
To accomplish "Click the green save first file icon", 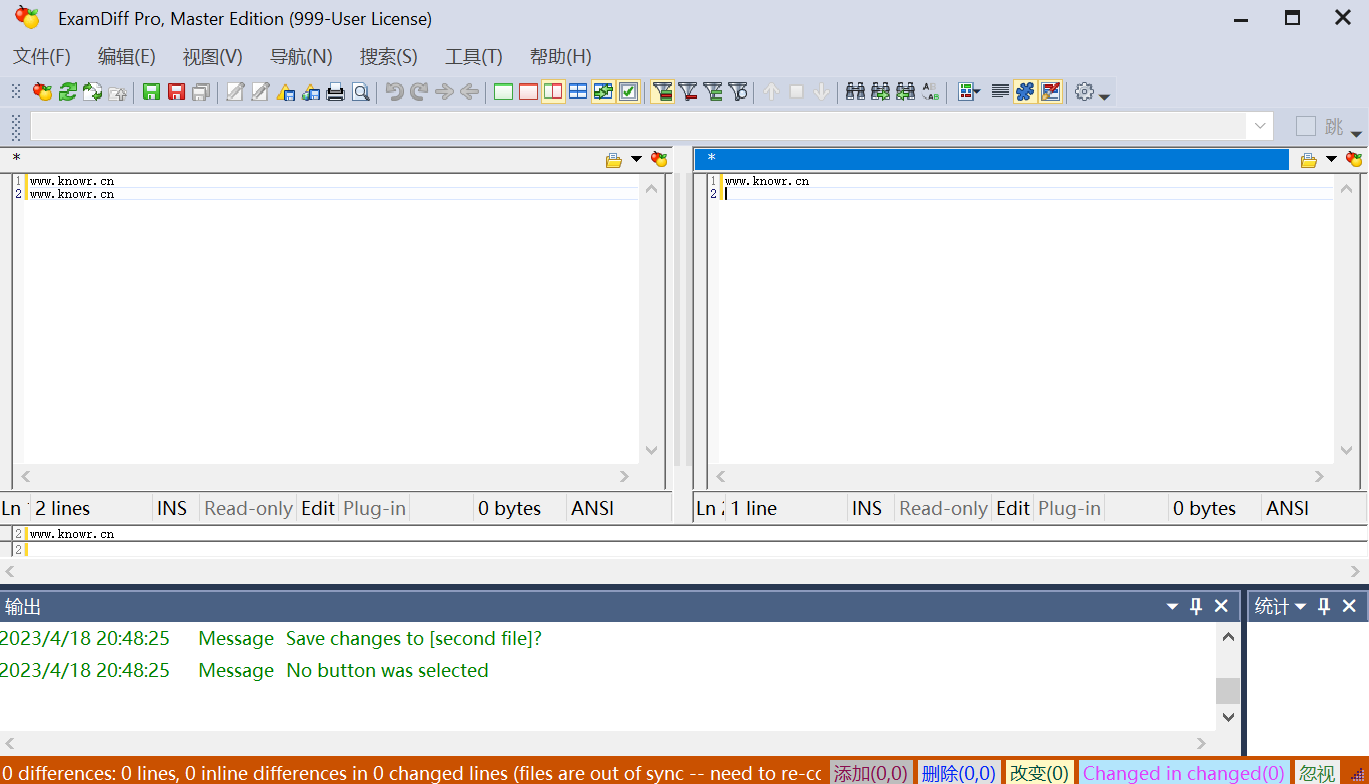I will click(x=151, y=92).
